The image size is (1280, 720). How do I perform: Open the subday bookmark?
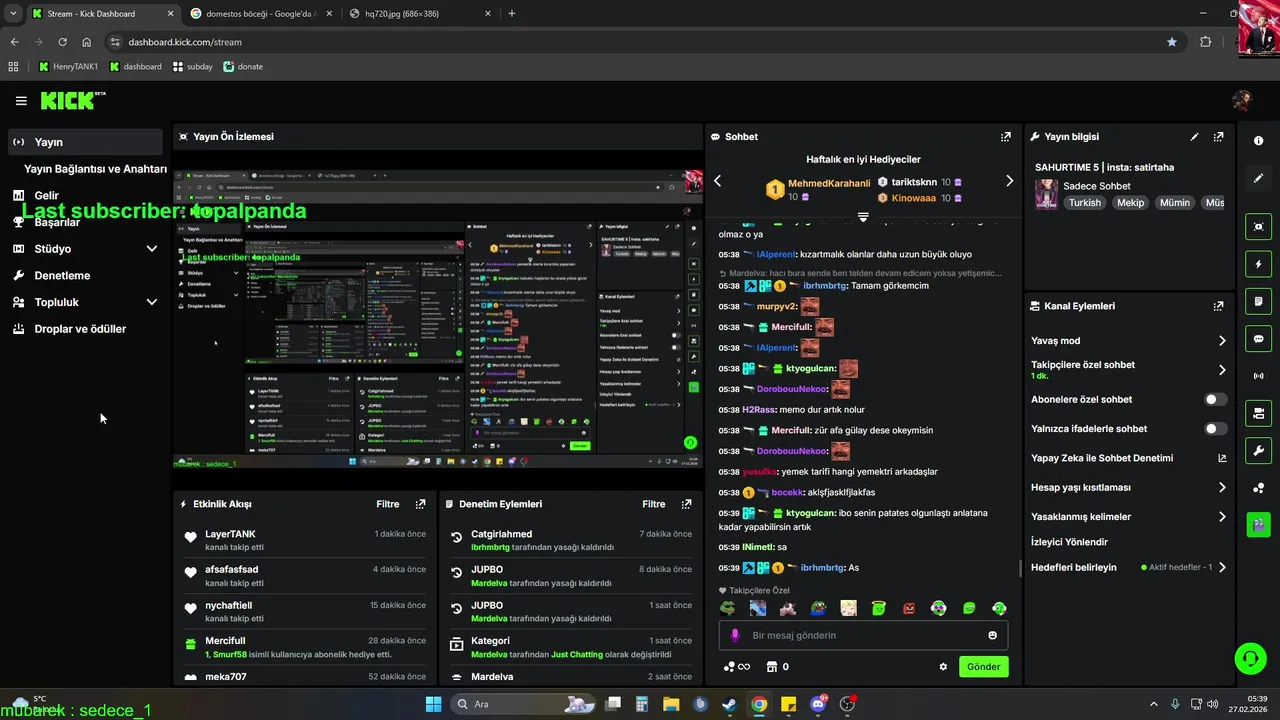192,67
